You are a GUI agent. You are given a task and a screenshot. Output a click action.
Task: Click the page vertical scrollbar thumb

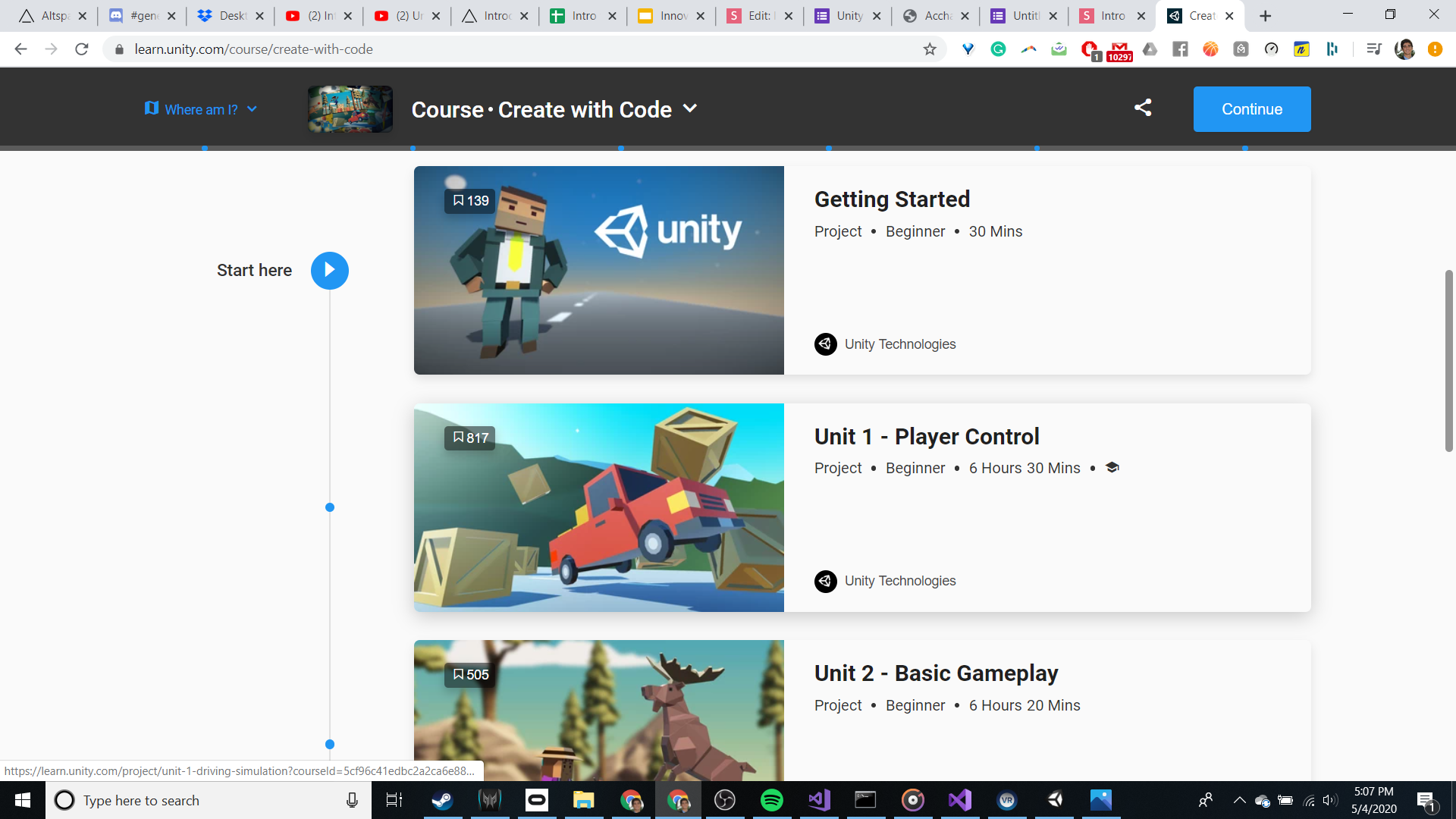1448,360
